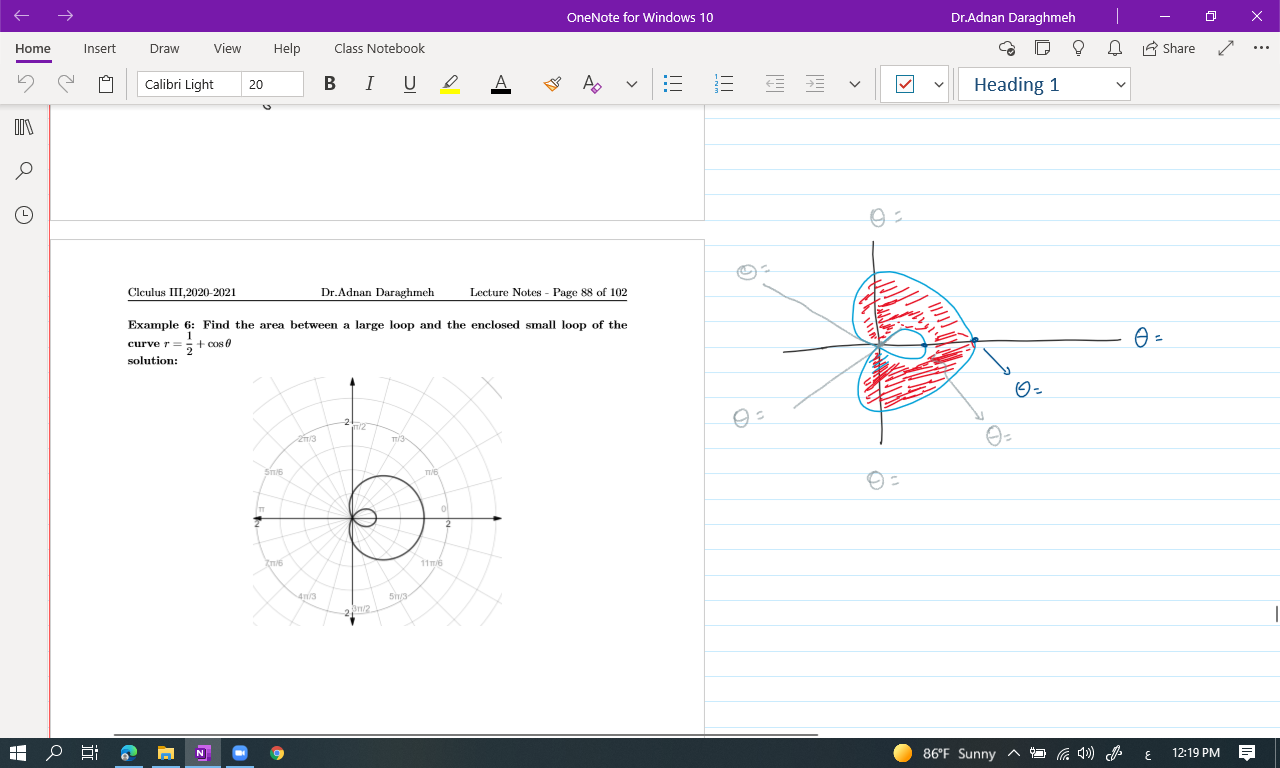Toggle italic formatting

(370, 85)
